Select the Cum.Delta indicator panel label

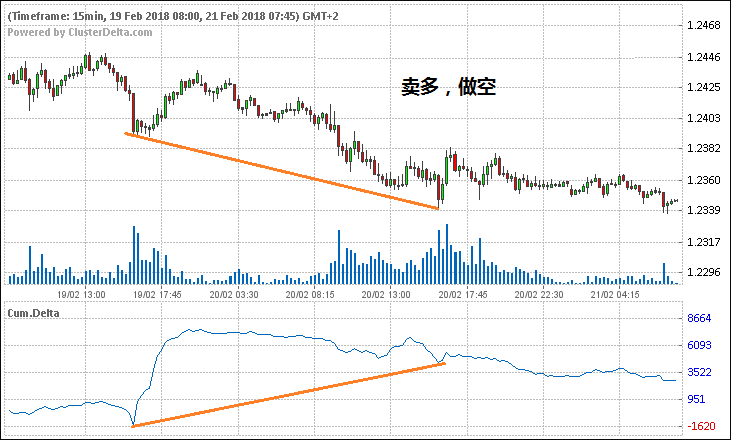click(x=34, y=312)
